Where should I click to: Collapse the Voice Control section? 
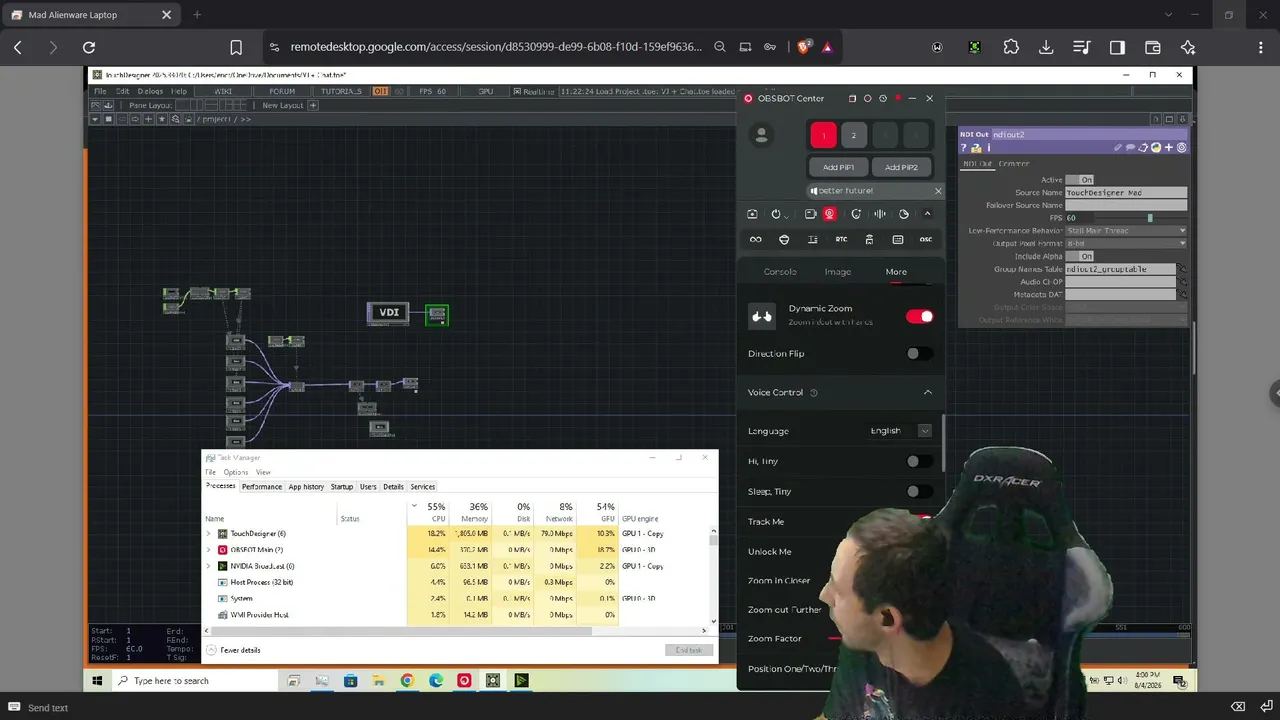927,393
